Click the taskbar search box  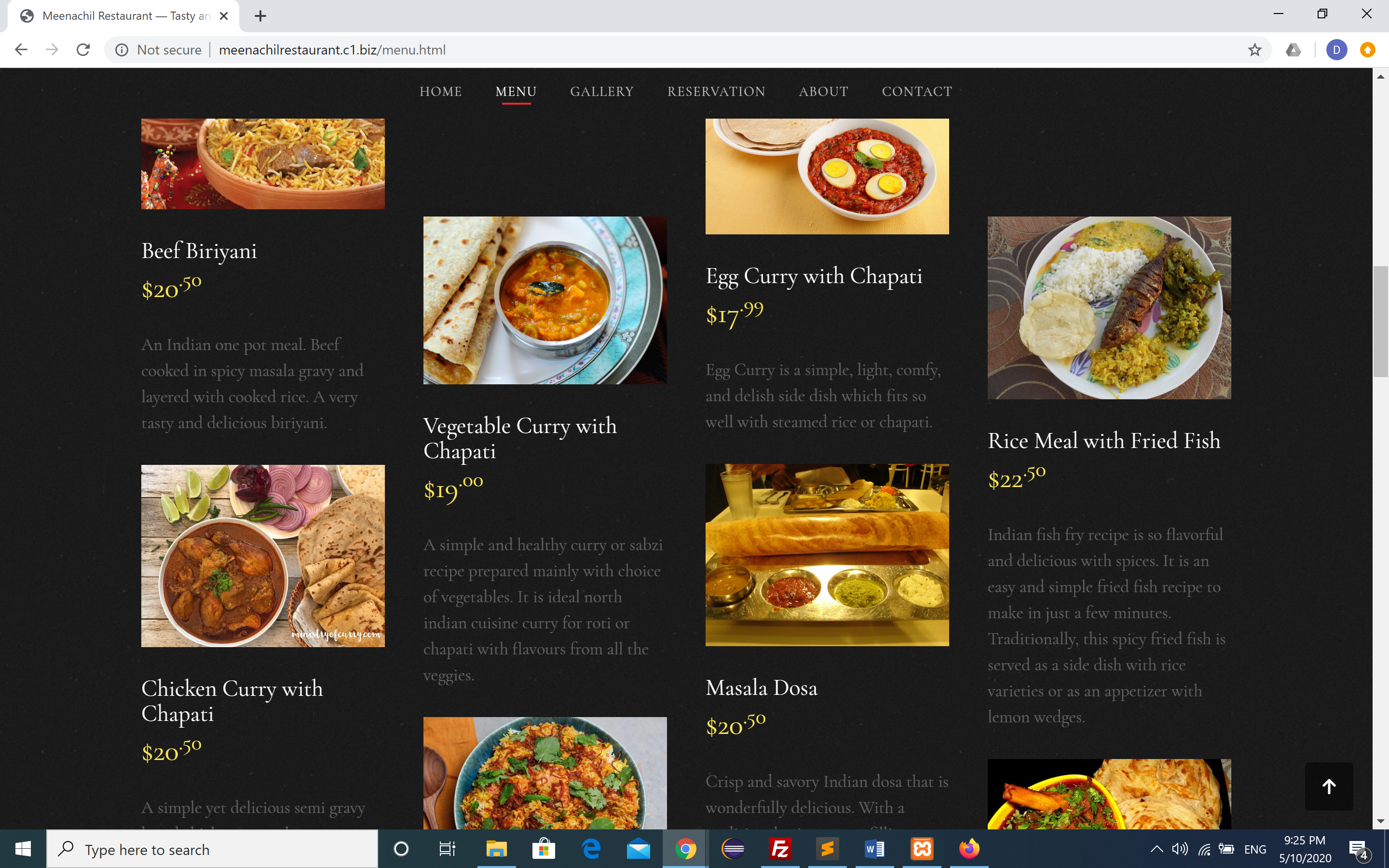(212, 849)
